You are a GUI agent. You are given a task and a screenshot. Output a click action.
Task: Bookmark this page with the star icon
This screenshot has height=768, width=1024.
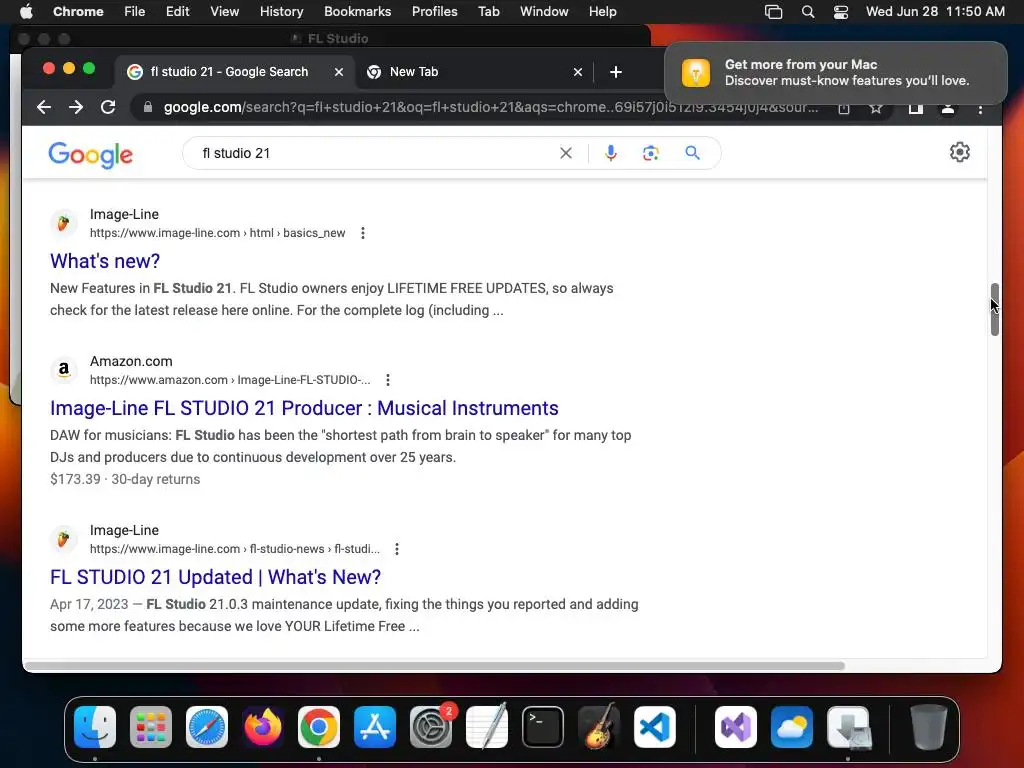[x=876, y=108]
